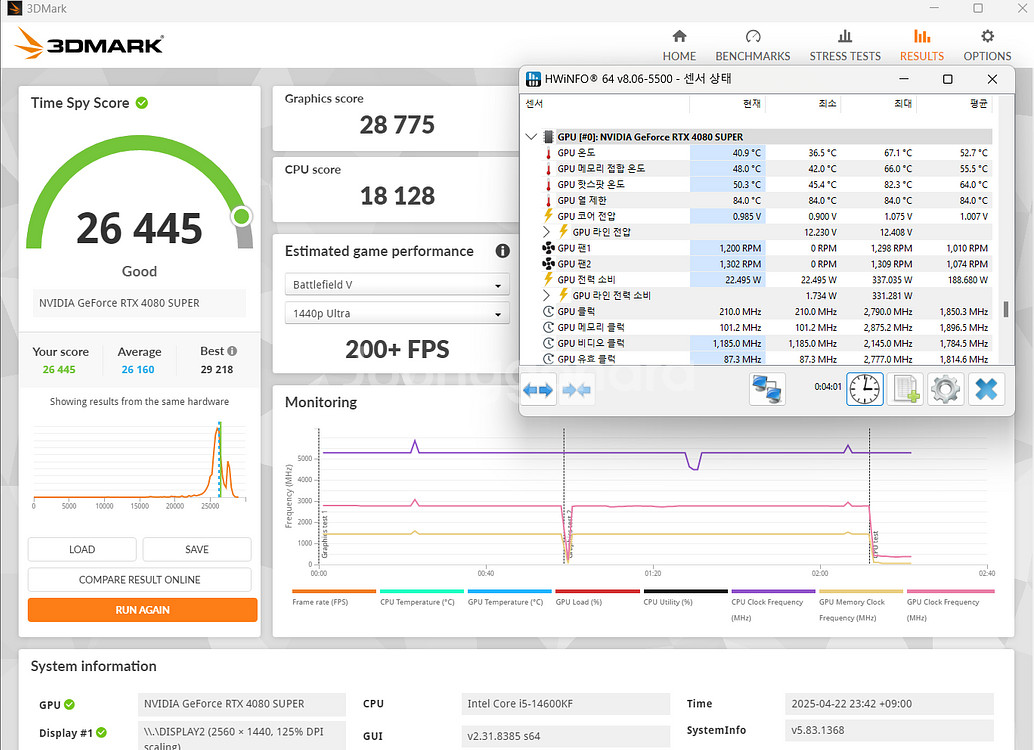Click HWiNFO's blue expand-columns arrows icon

(x=538, y=390)
